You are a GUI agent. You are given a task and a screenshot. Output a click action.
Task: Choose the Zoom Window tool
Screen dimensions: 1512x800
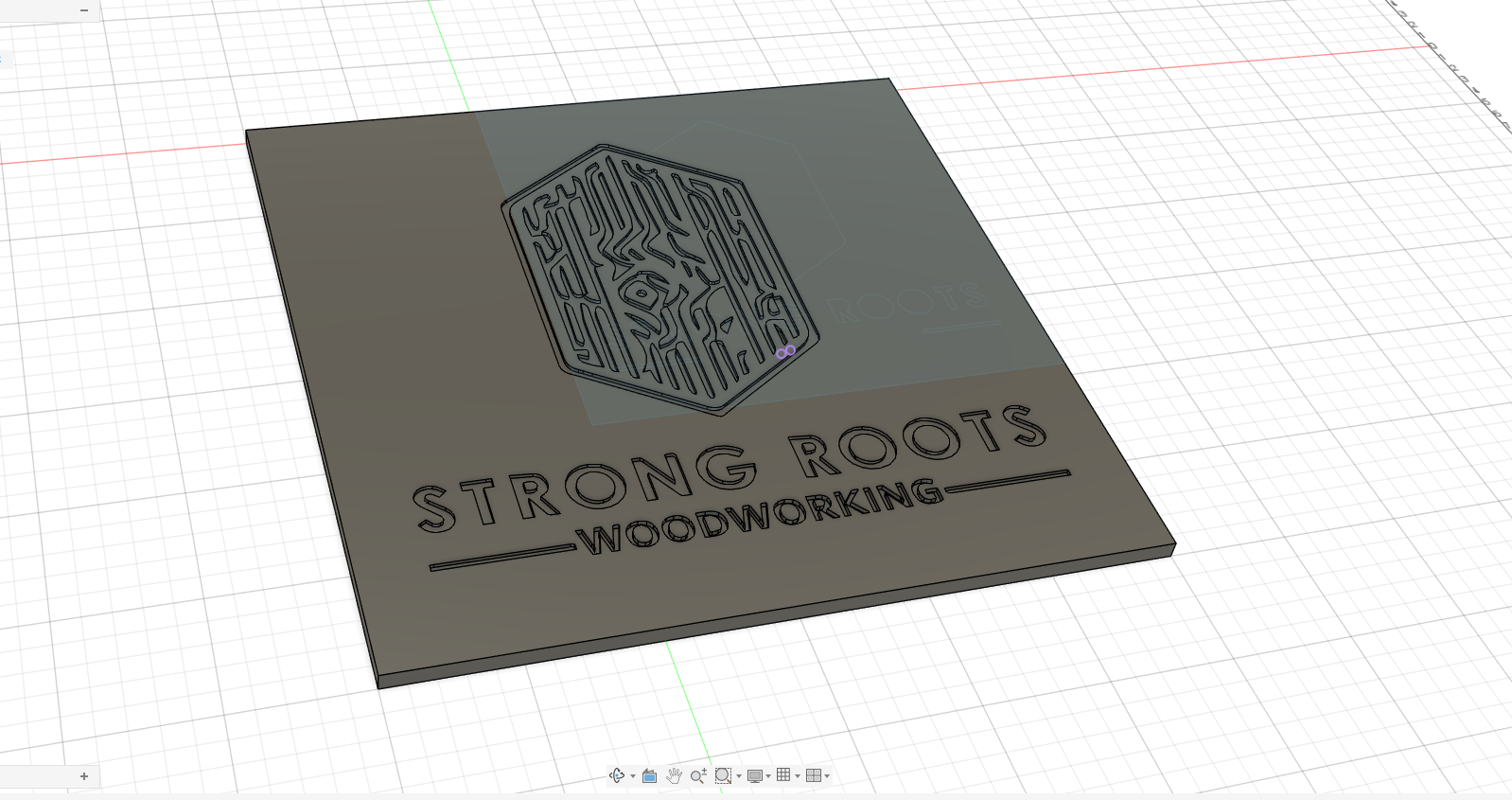click(723, 775)
